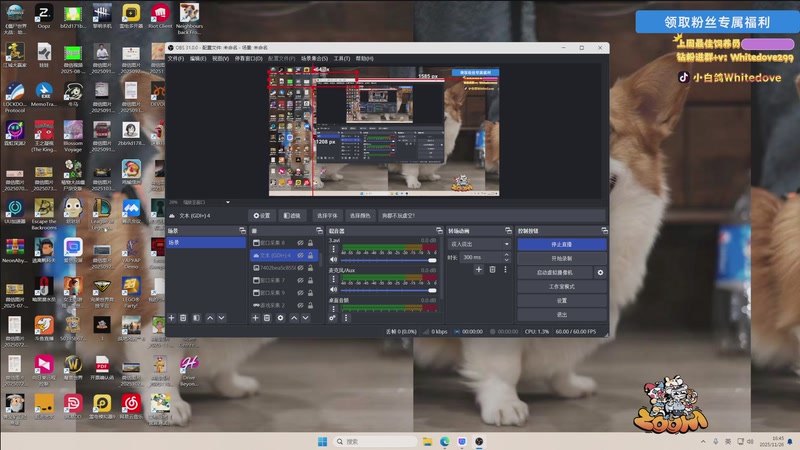Enable studio mode button

click(562, 287)
